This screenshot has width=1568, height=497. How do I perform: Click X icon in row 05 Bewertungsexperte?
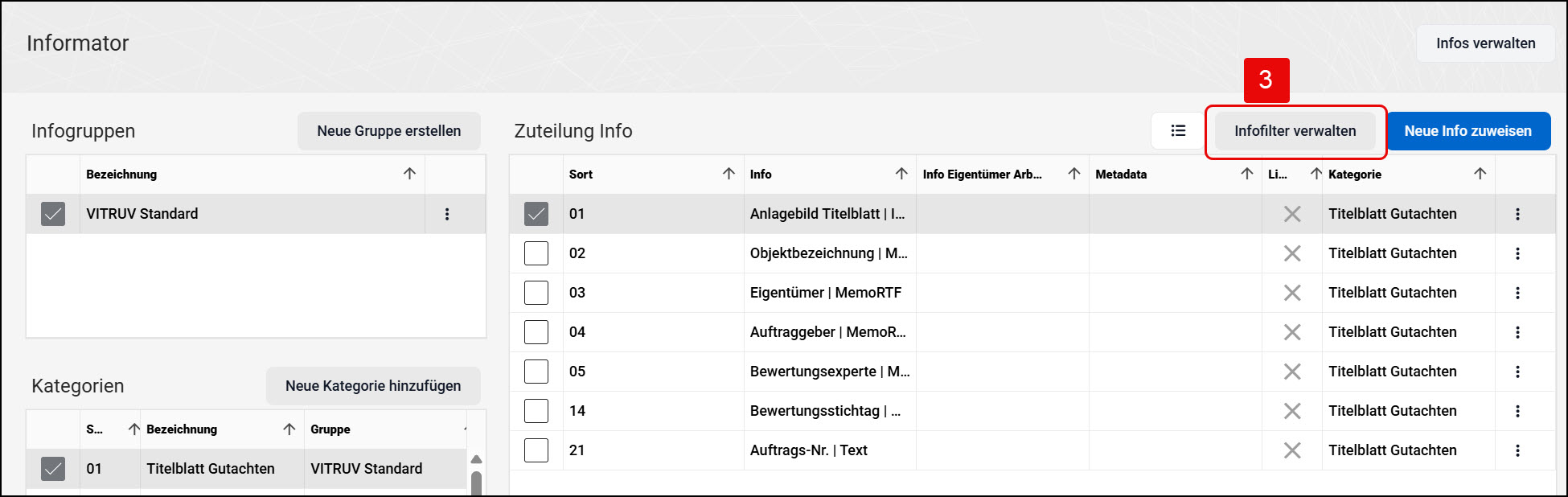(1292, 372)
